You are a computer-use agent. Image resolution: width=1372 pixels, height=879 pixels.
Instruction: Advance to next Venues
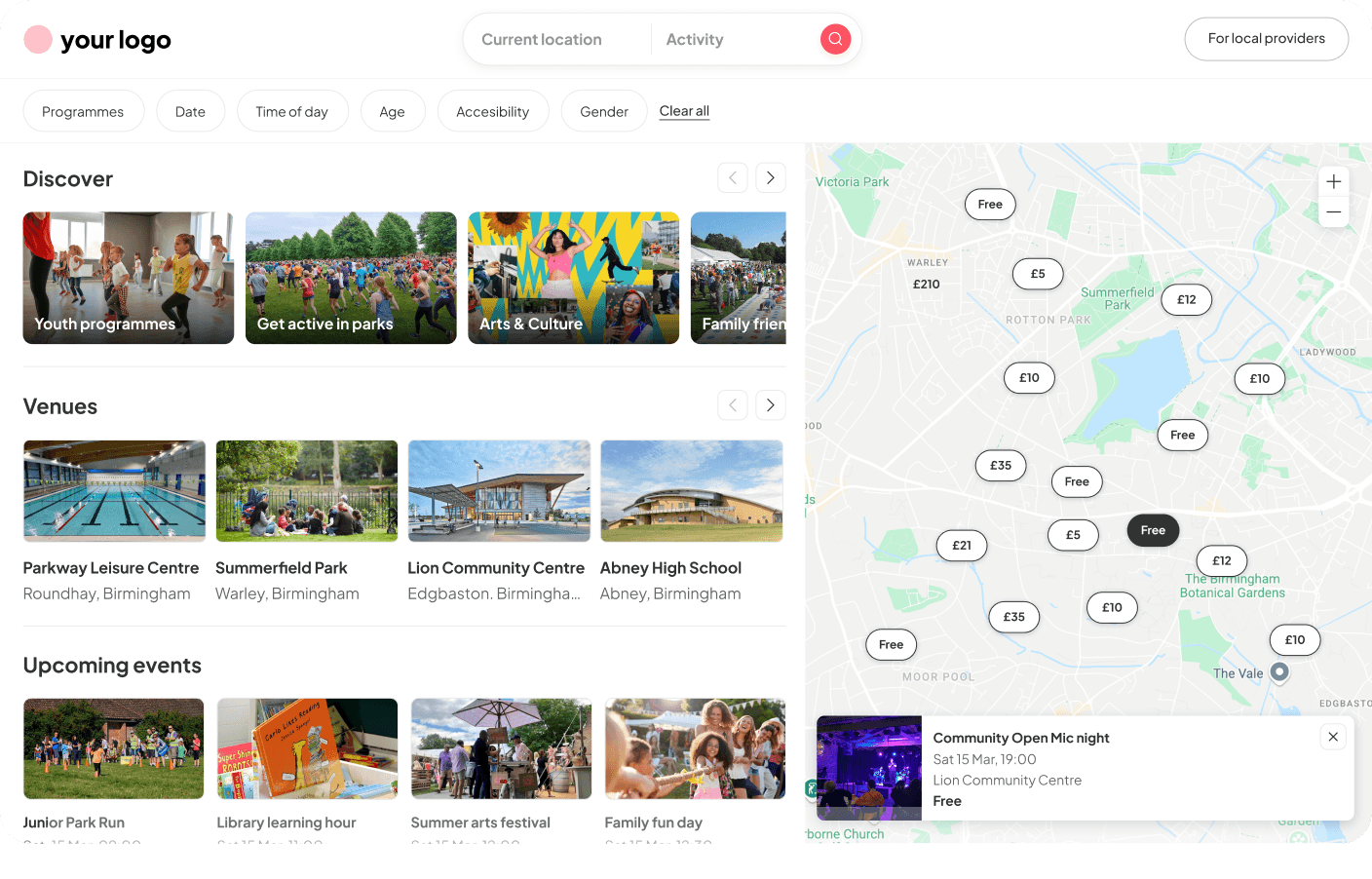click(x=771, y=405)
